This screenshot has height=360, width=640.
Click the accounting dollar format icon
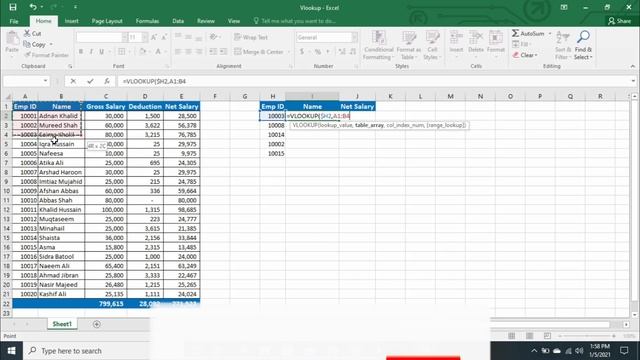coord(302,51)
